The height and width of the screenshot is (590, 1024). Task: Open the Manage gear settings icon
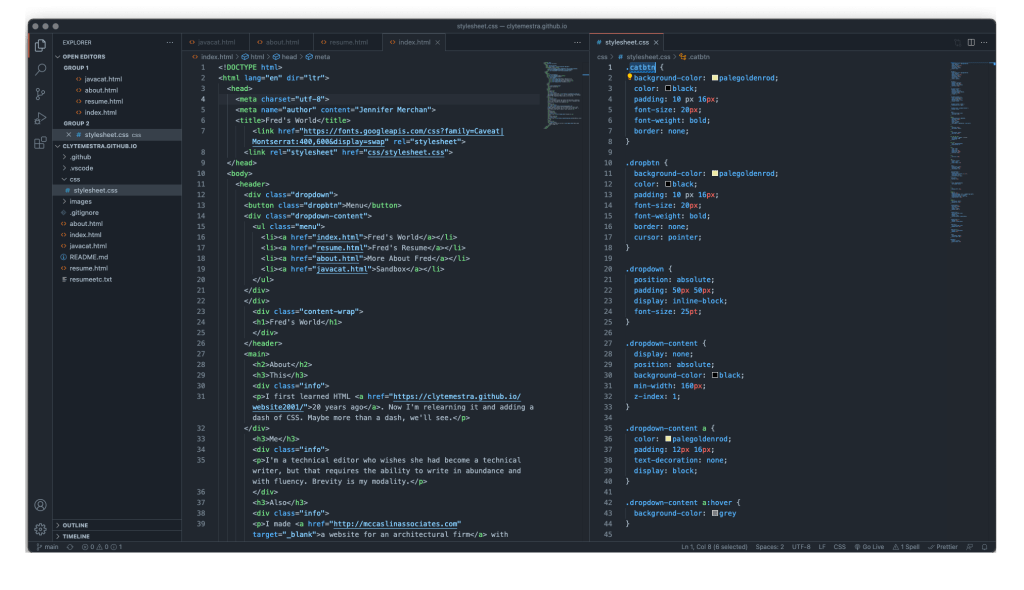point(40,528)
